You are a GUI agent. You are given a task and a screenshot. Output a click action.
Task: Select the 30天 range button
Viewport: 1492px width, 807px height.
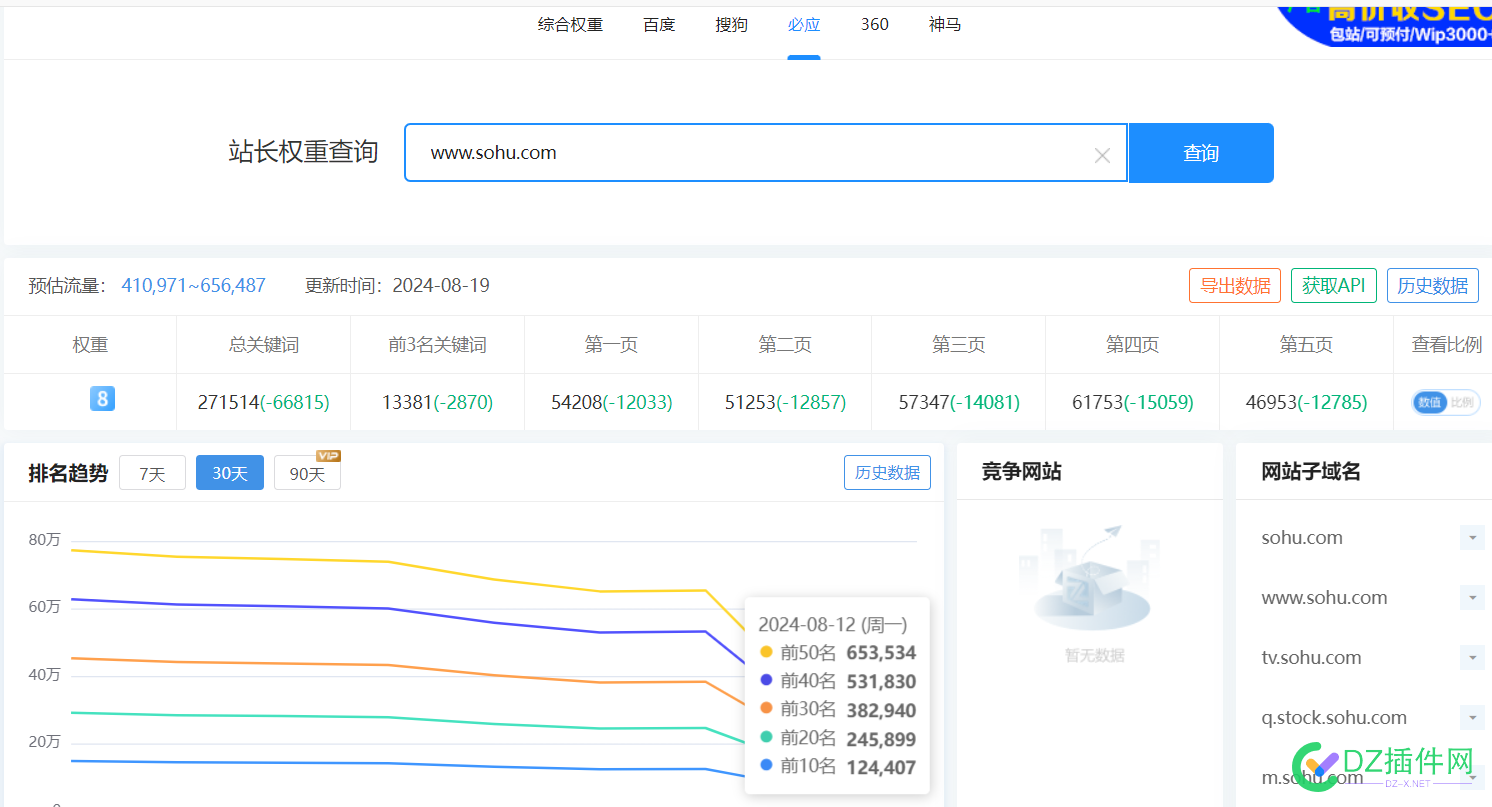230,473
